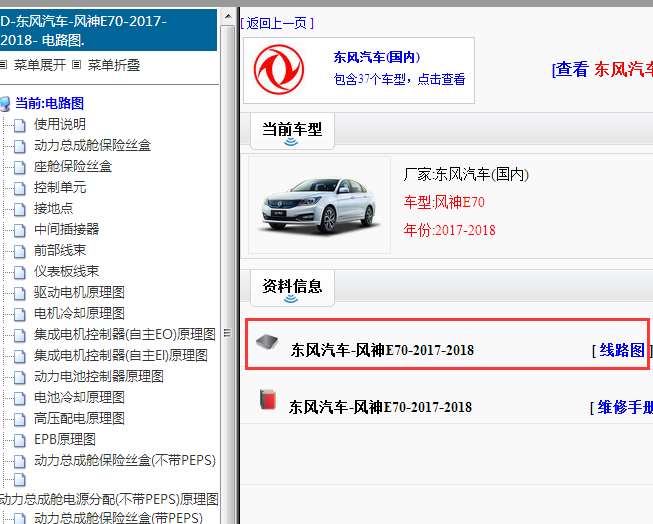Select the 当前:电路图 root node

click(x=50, y=103)
